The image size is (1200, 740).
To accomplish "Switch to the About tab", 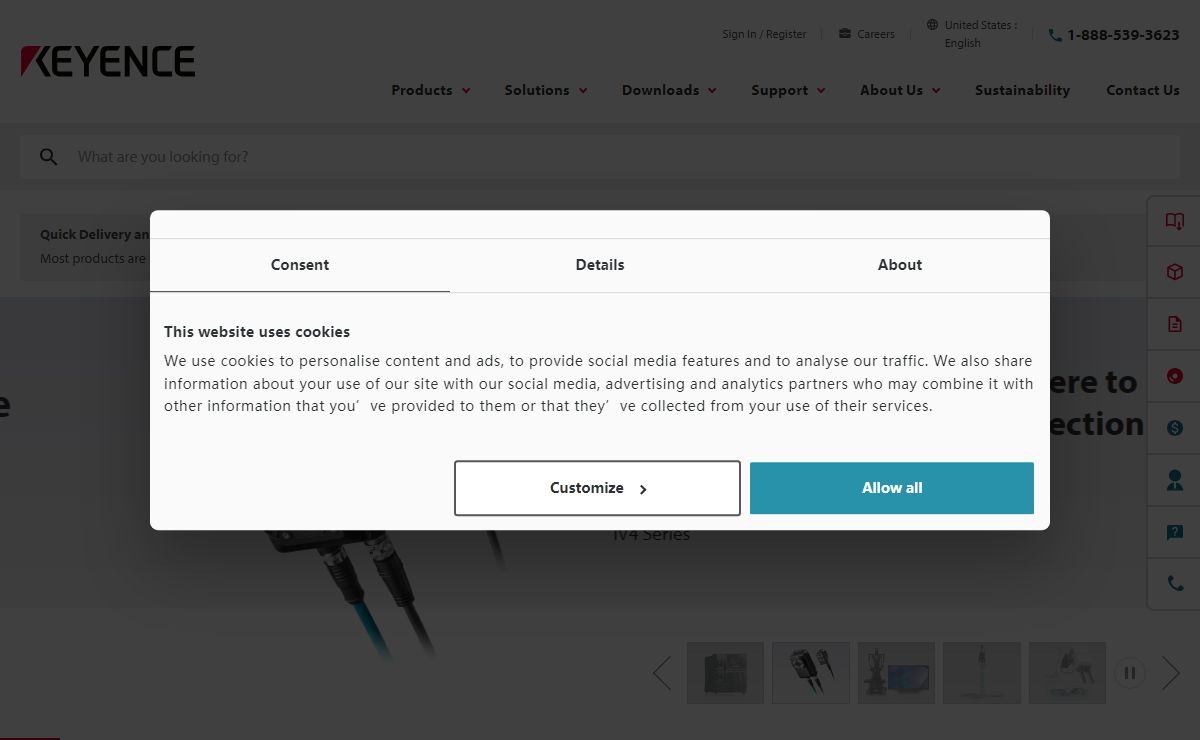I will [900, 265].
